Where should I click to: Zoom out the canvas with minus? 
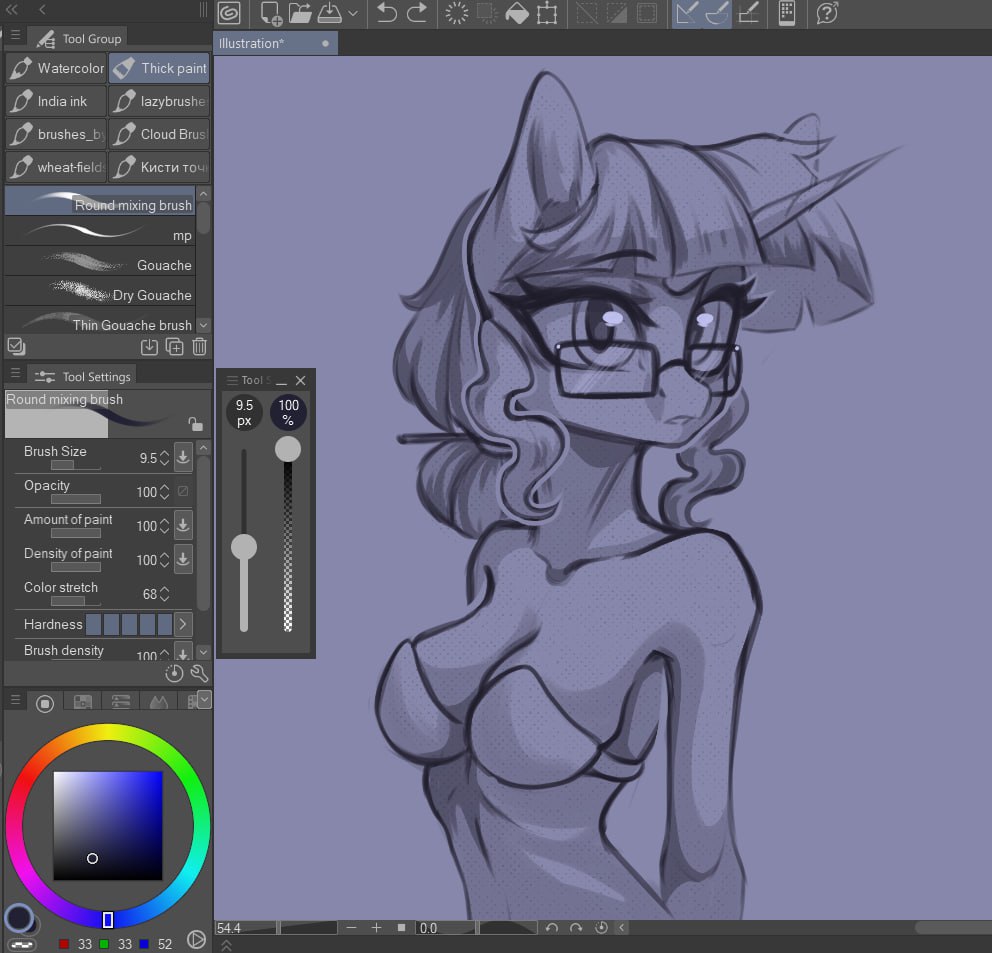coord(352,928)
